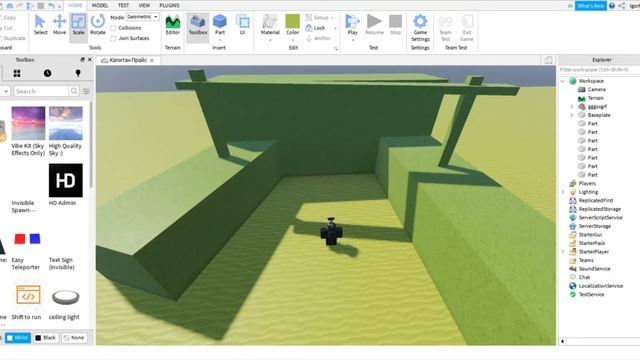Open the Mode Geometric dropdown
This screenshot has height=360, width=640.
tap(142, 17)
